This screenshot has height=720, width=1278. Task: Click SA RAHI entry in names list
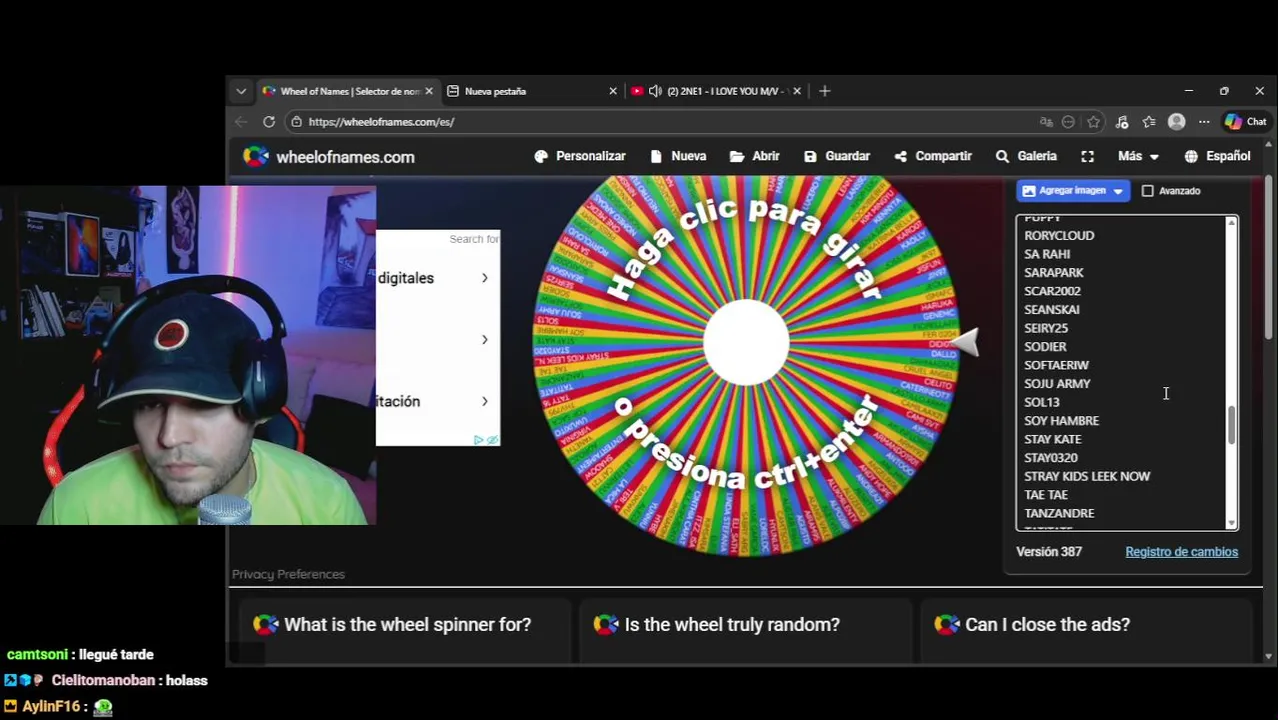click(x=1047, y=254)
